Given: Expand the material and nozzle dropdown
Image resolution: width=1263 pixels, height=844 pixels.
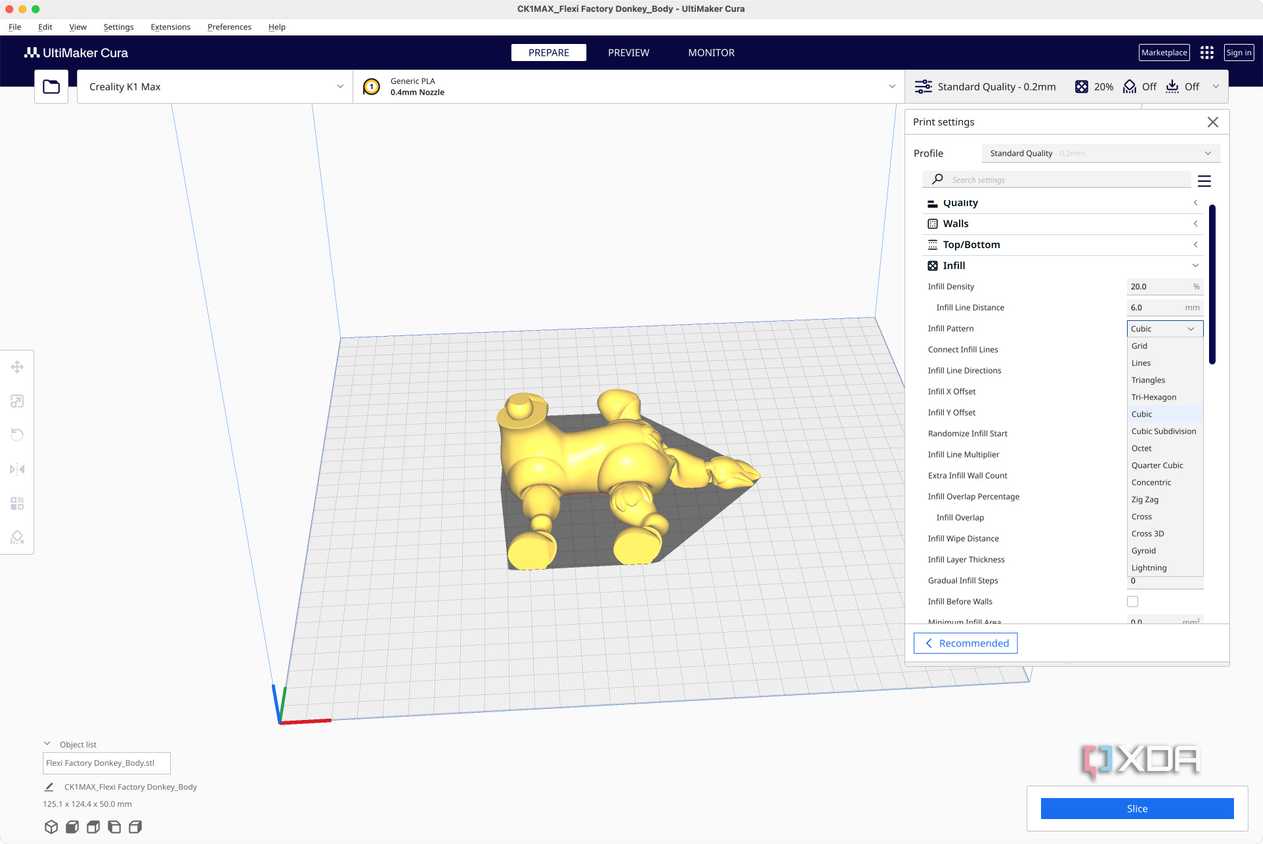Looking at the screenshot, I should pyautogui.click(x=628, y=87).
